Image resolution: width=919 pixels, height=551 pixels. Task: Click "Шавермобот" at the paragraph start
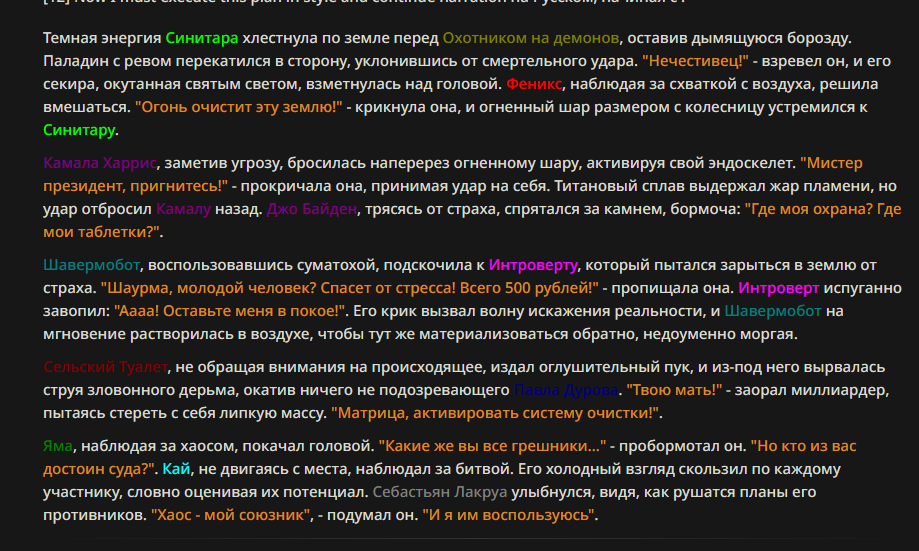pyautogui.click(x=91, y=265)
